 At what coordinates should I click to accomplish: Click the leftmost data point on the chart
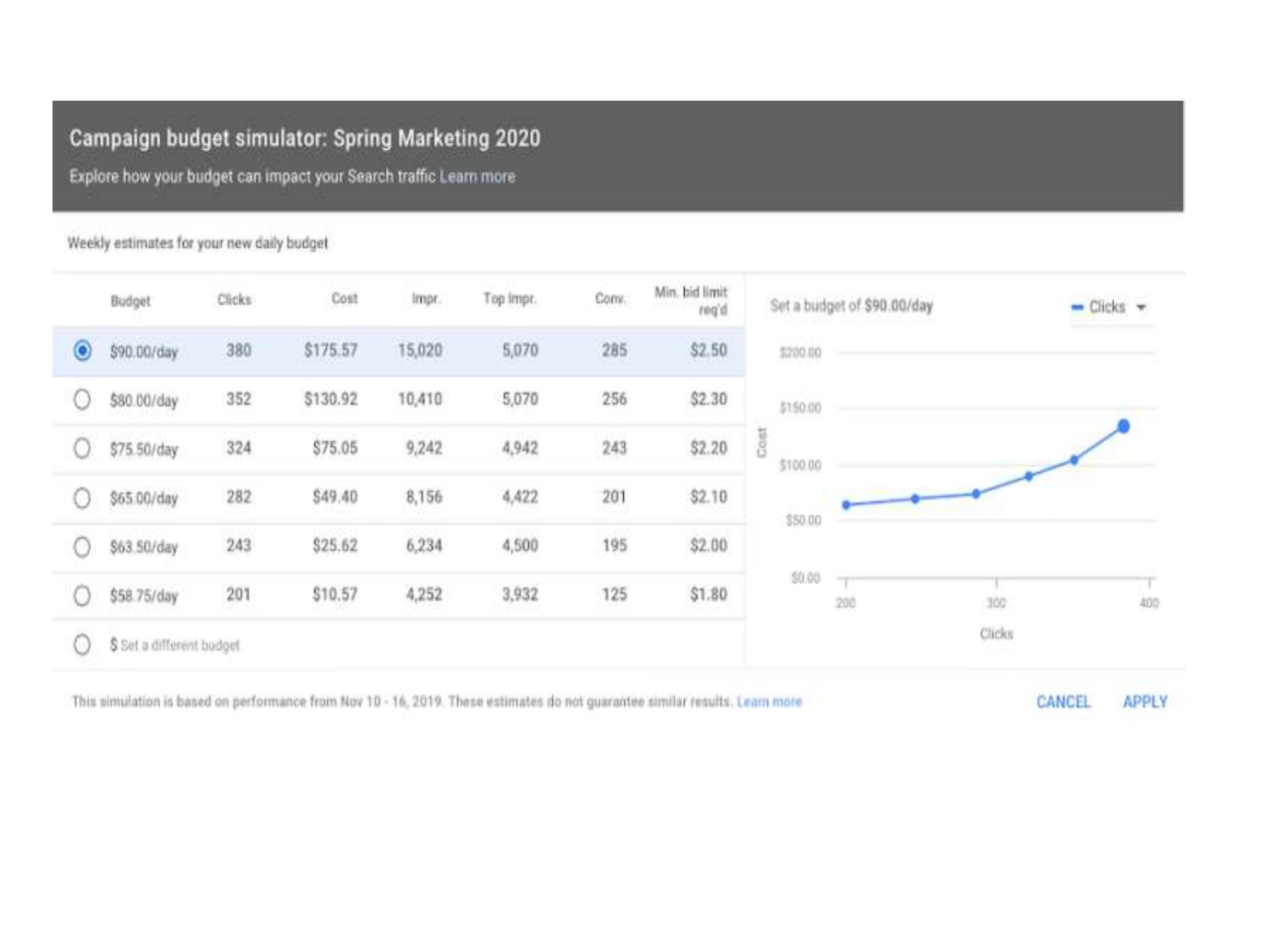(x=846, y=505)
